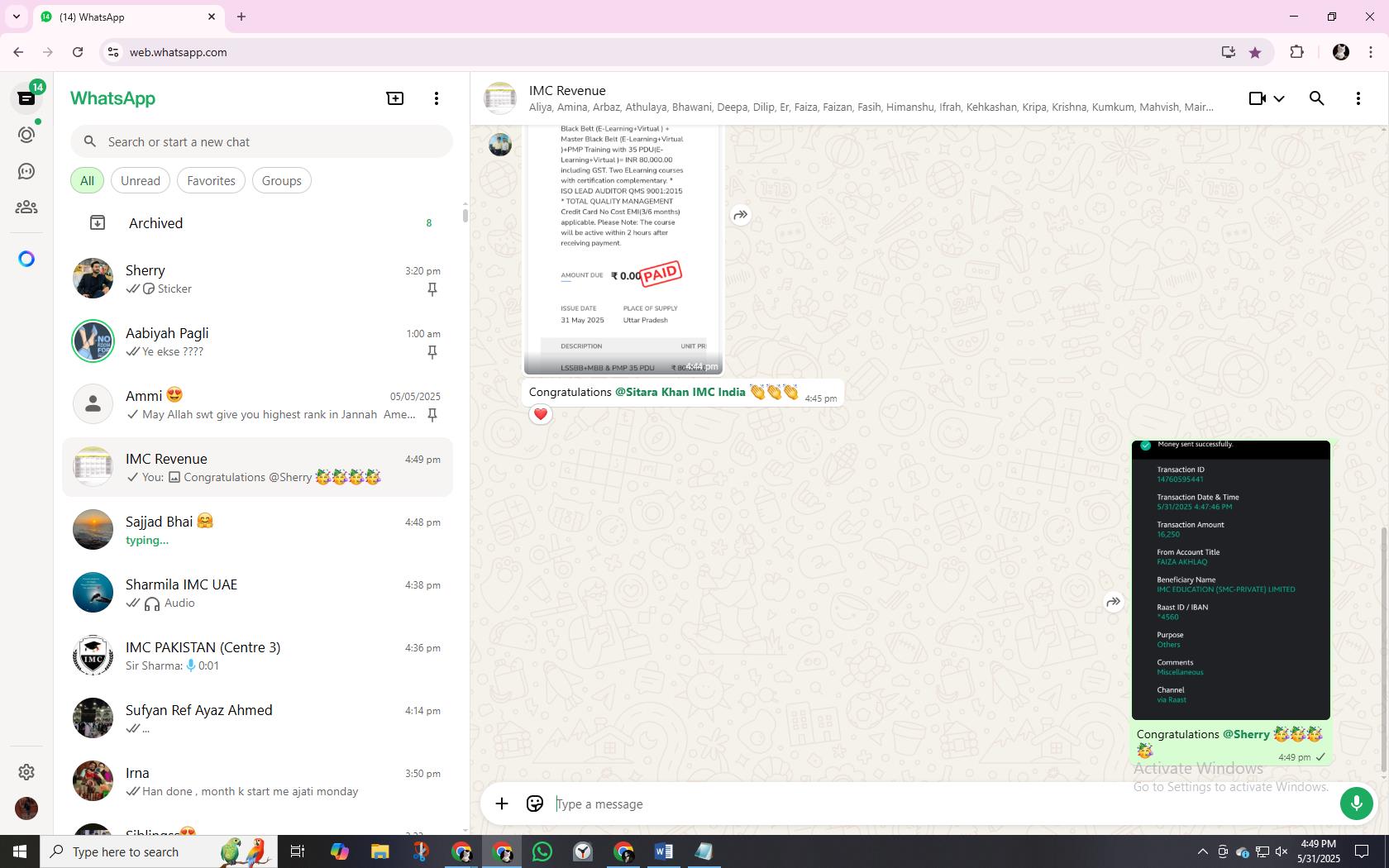Image resolution: width=1389 pixels, height=868 pixels.
Task: Click the attach plus icon
Action: tap(502, 804)
